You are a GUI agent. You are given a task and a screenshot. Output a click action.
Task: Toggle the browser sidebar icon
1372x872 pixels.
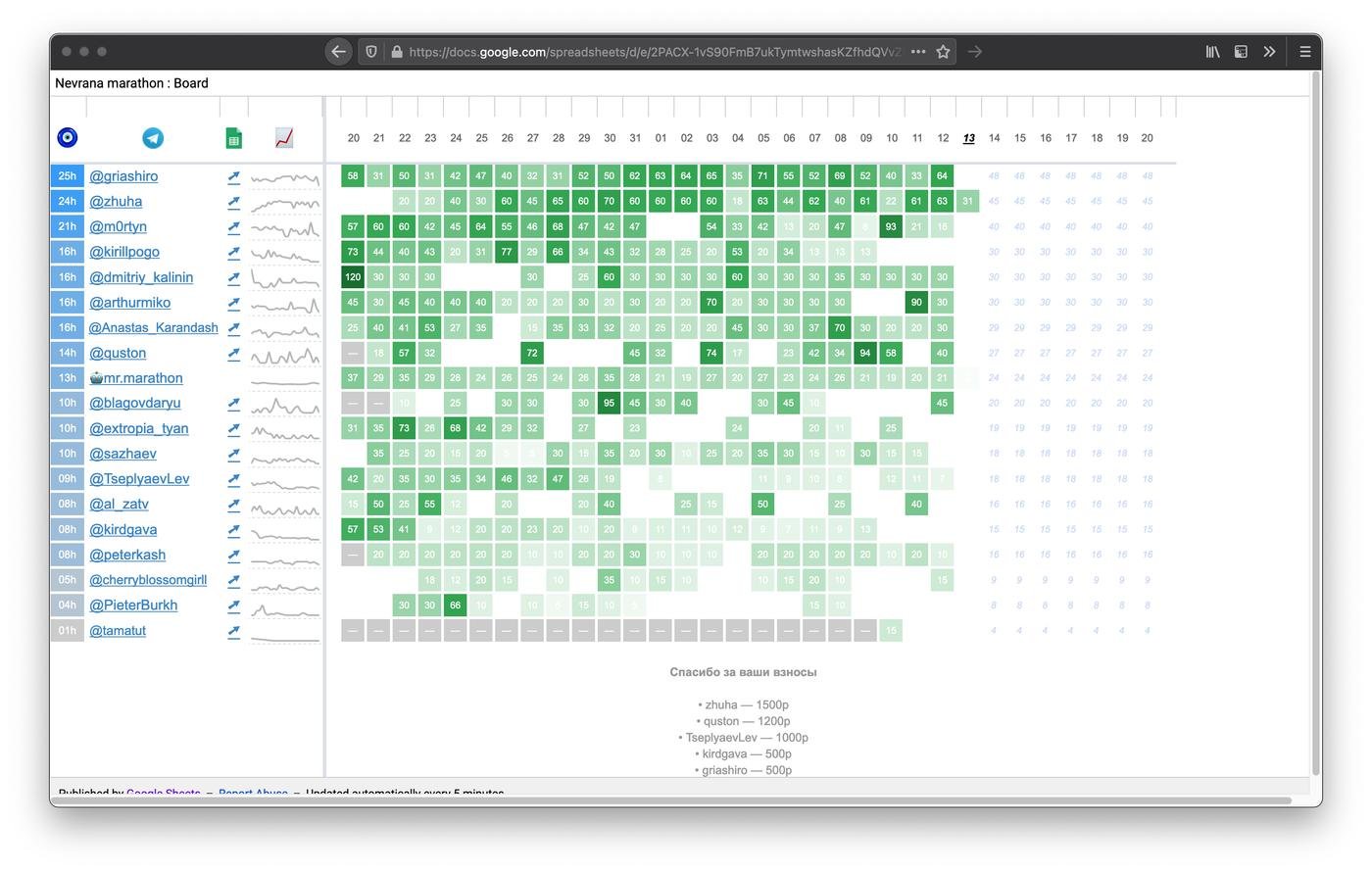click(x=1241, y=52)
